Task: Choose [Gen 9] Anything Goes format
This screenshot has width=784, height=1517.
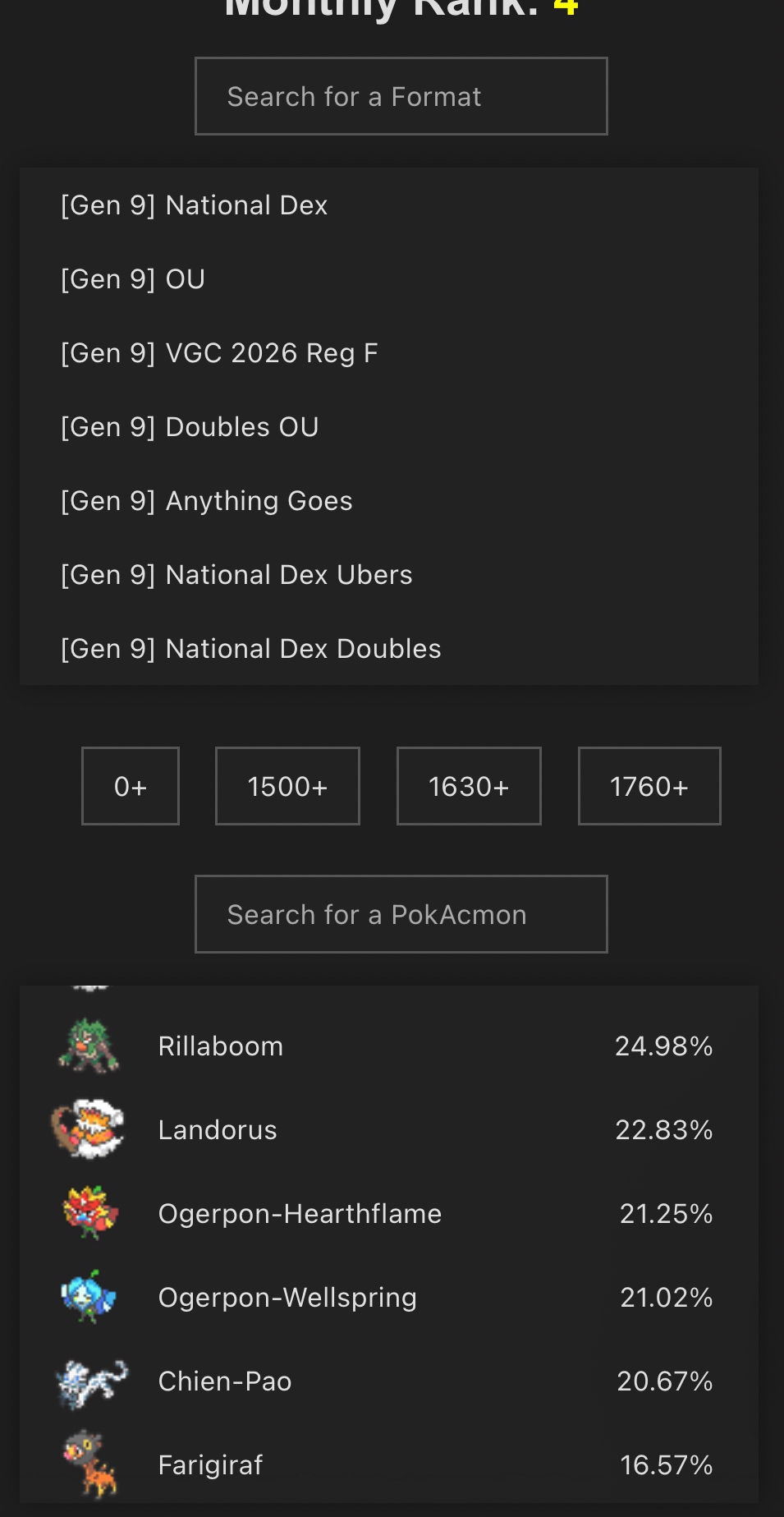Action: pos(207,501)
